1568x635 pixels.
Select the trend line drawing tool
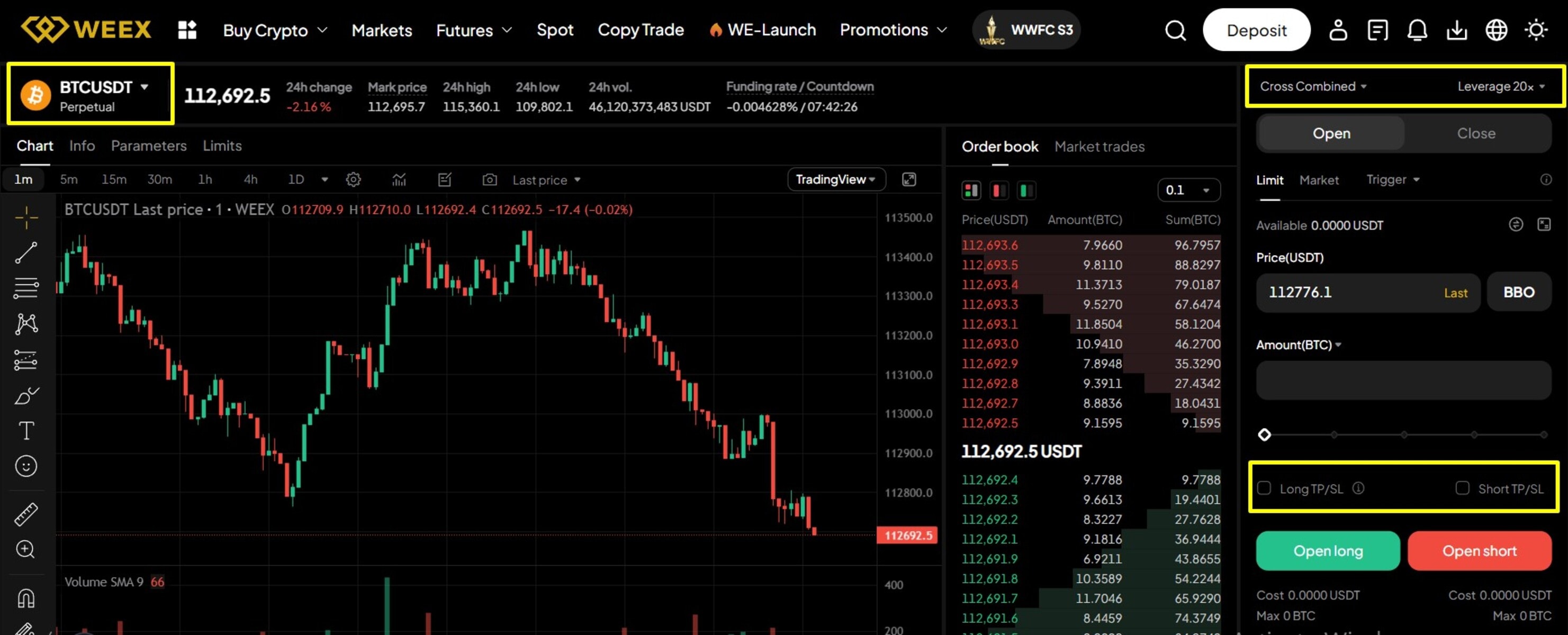pos(25,252)
